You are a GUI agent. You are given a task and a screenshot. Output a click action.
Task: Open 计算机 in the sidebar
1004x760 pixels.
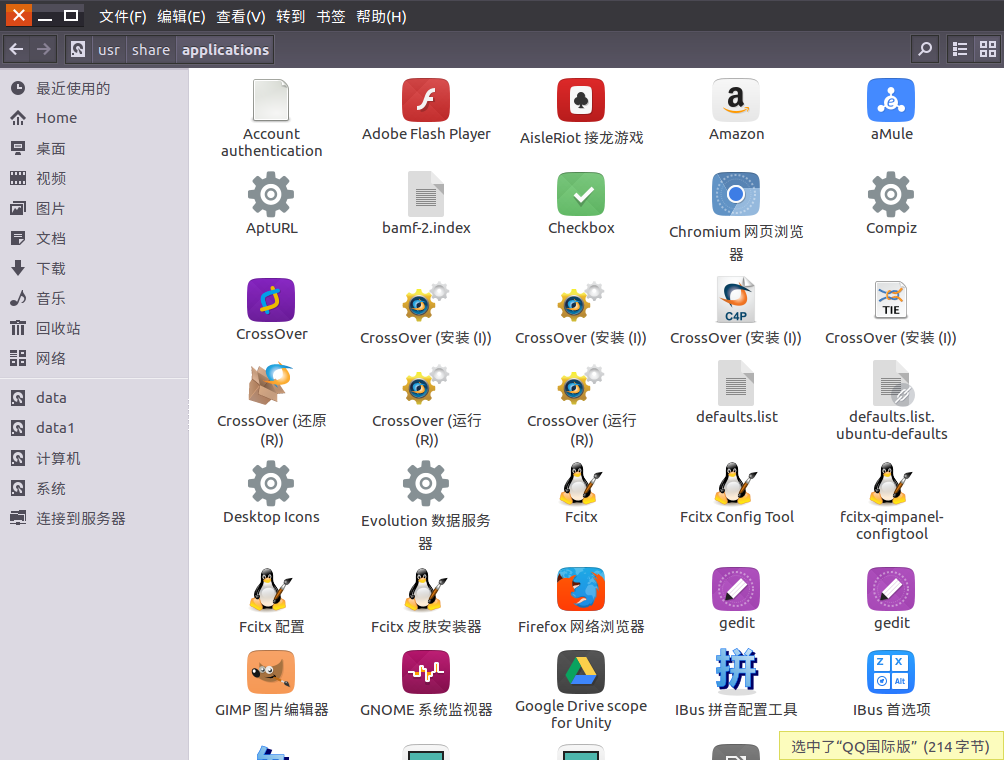point(94,458)
